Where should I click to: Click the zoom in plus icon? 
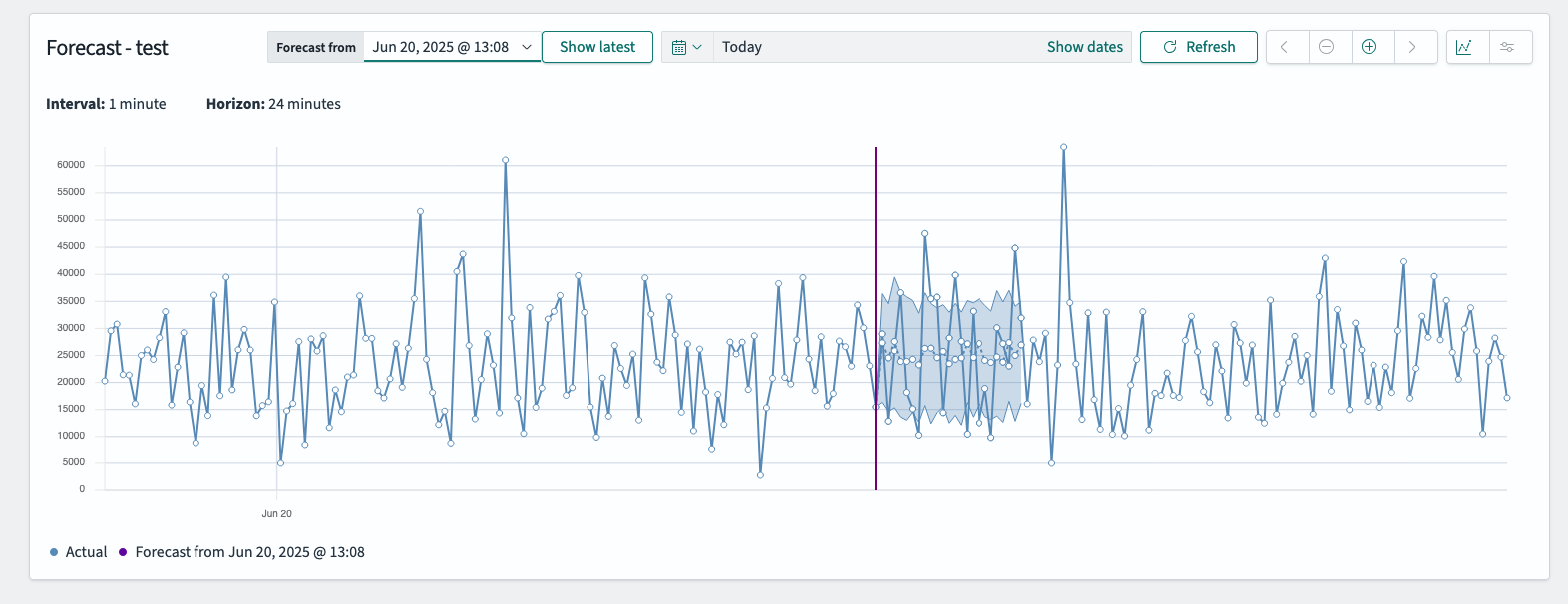pos(1370,47)
